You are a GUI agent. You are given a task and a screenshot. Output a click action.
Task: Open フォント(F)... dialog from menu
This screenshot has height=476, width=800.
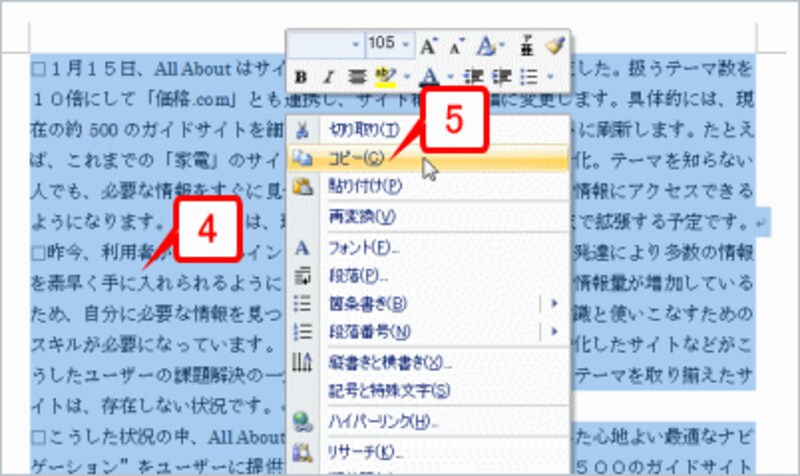pyautogui.click(x=429, y=248)
